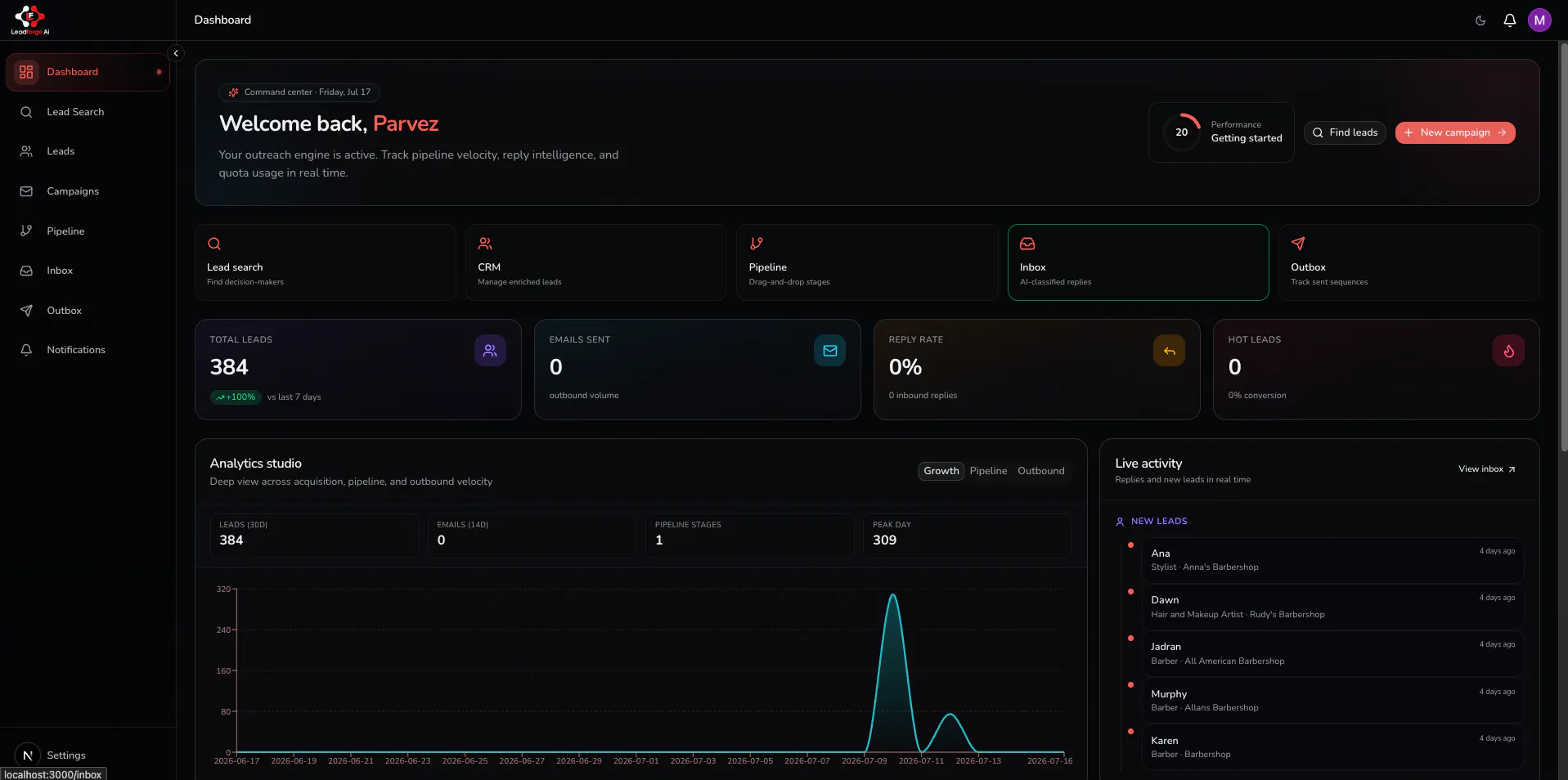Click the branch icon on the Pipeline card

[757, 244]
